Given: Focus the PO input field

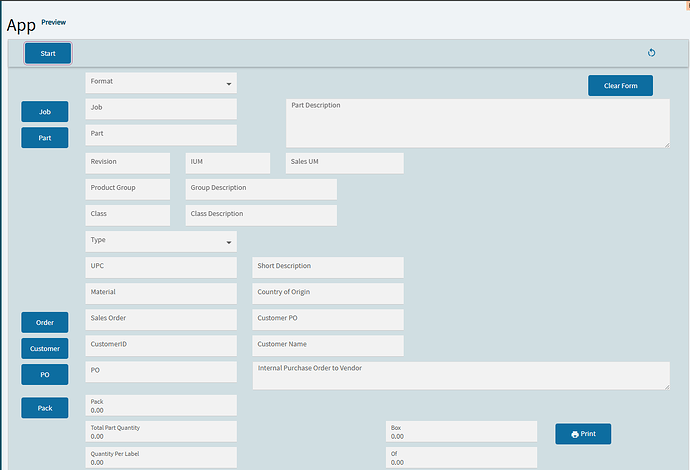Looking at the screenshot, I should pyautogui.click(x=161, y=371).
